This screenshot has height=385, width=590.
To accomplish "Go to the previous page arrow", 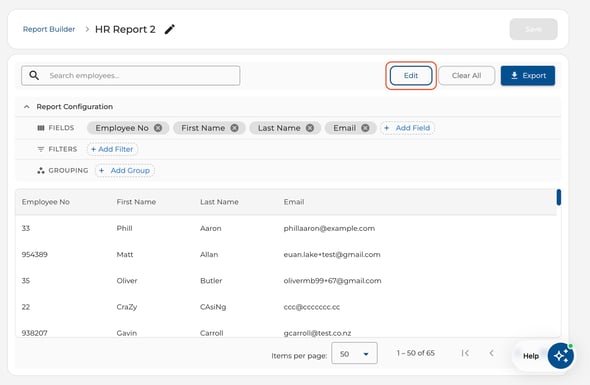I will pyautogui.click(x=491, y=353).
